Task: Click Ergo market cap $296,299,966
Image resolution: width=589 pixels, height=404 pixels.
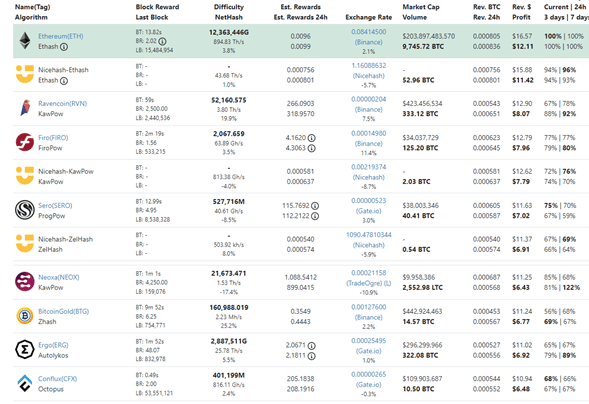Action: (422, 345)
